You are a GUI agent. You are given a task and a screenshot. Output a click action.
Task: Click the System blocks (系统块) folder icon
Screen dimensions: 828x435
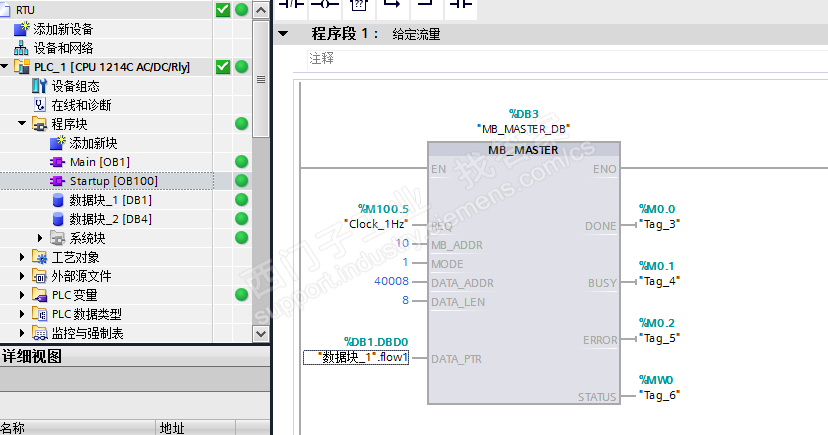coord(58,238)
